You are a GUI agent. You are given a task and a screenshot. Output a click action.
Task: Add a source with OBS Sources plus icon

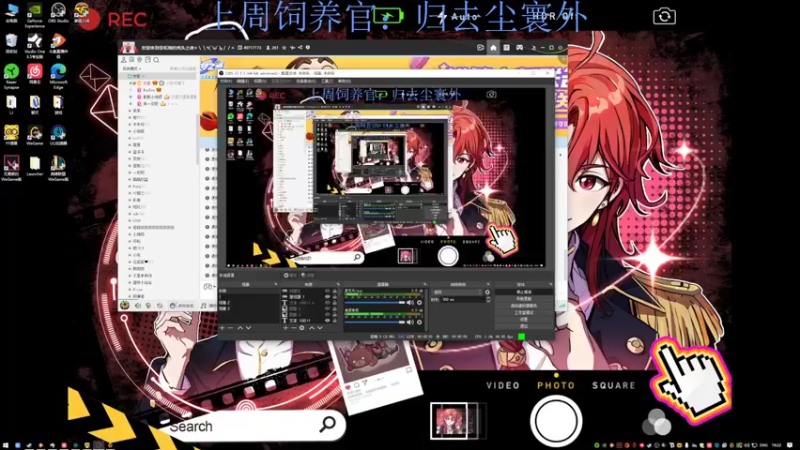tap(286, 328)
